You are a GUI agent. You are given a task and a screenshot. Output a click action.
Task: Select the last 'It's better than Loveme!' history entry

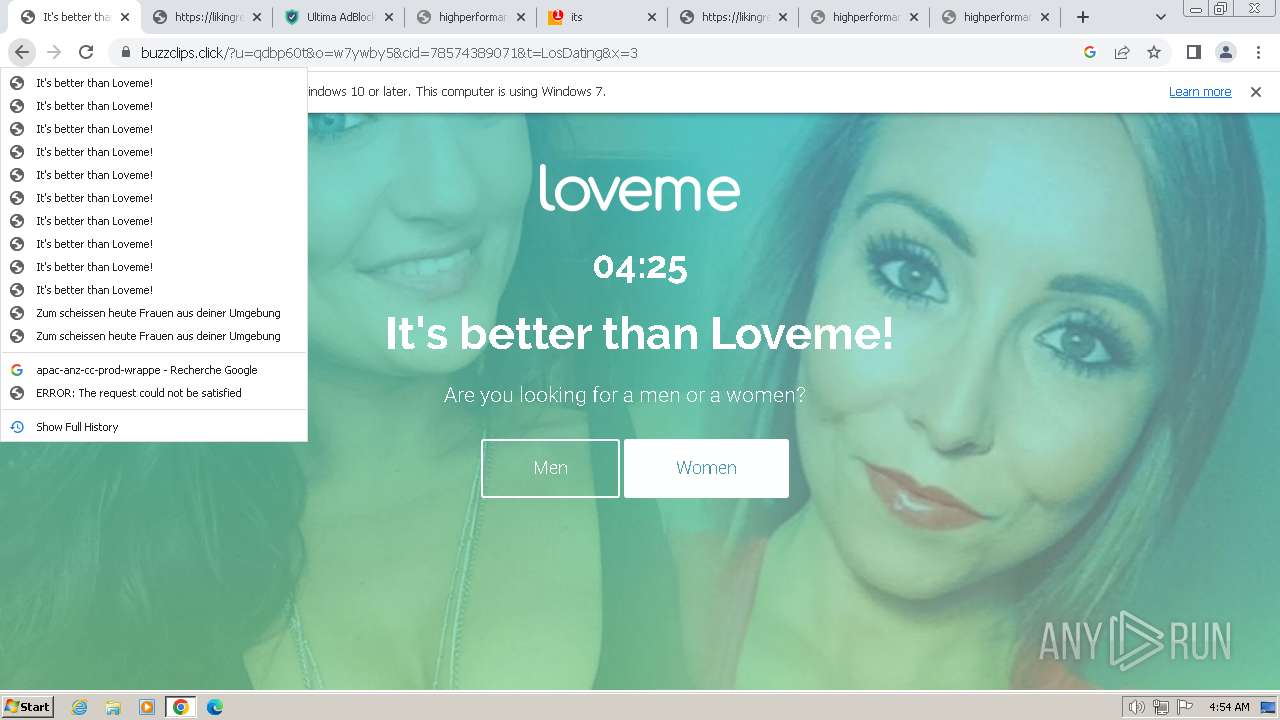(154, 290)
